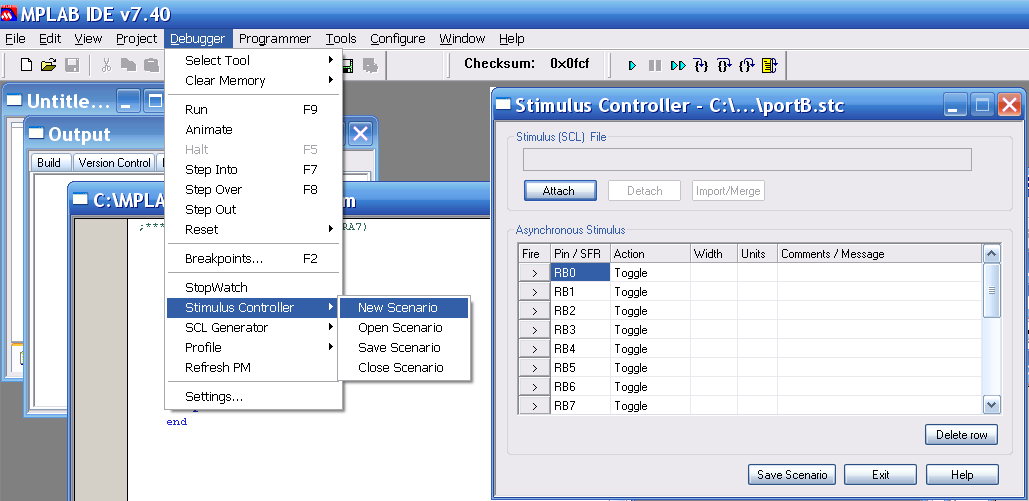Expand the SCL Generator submenu
1029x501 pixels.
(253, 328)
